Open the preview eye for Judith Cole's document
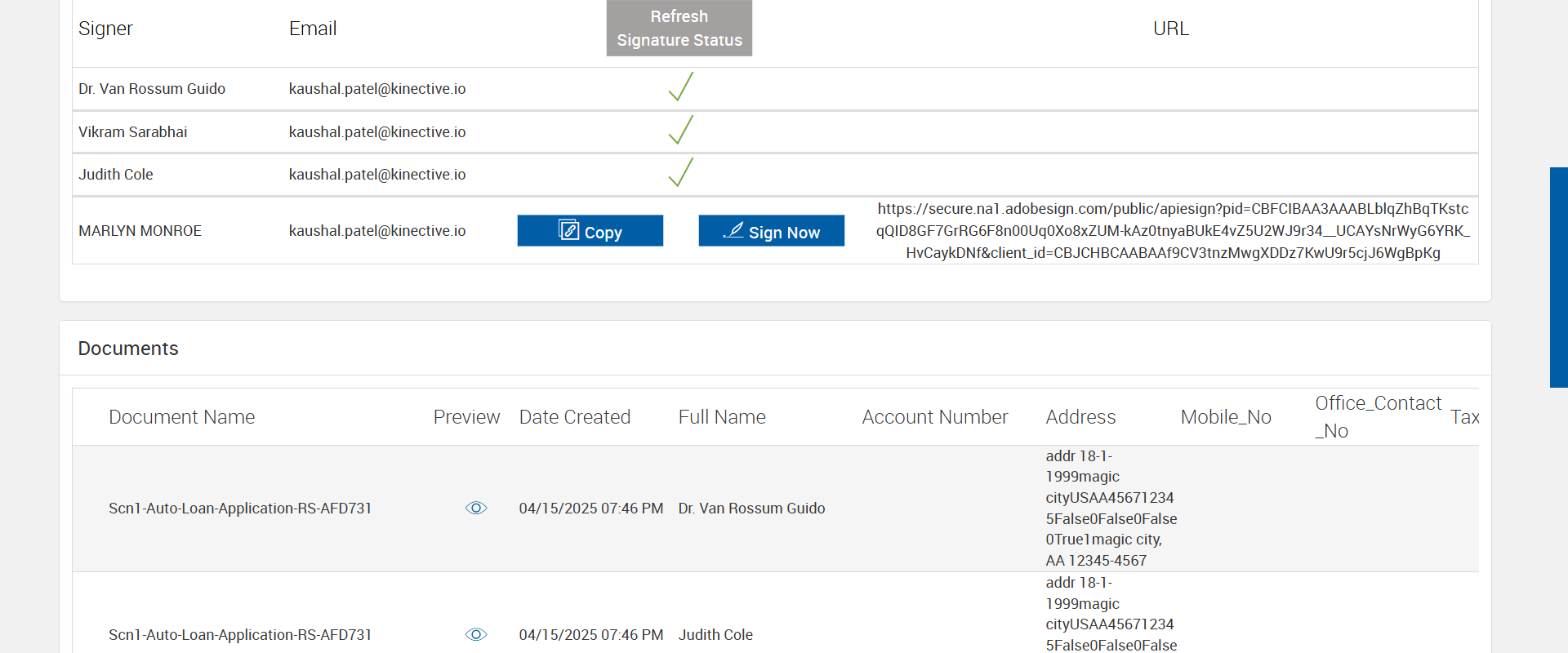The height and width of the screenshot is (653, 1568). (476, 635)
